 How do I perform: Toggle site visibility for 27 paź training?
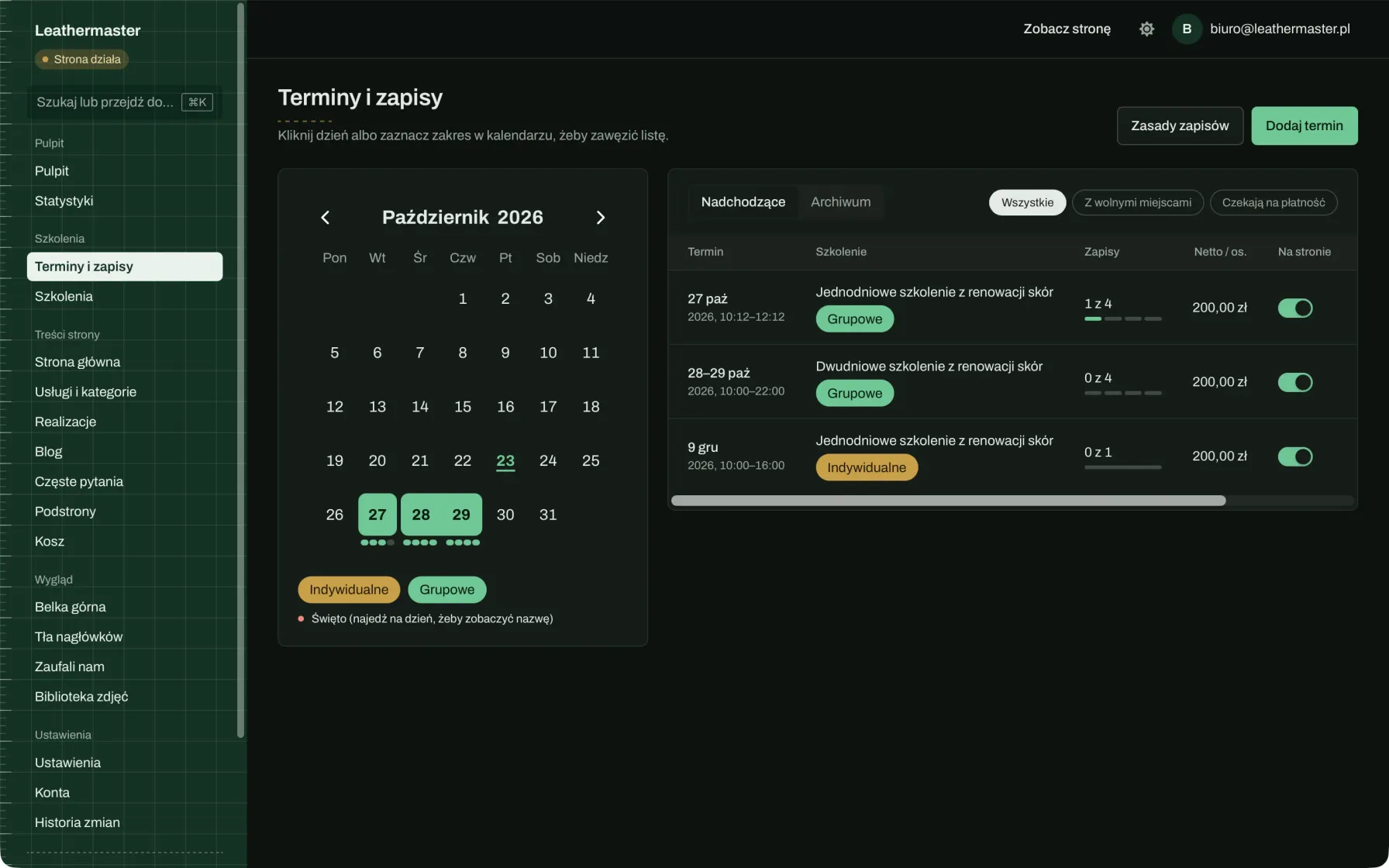[x=1294, y=308]
